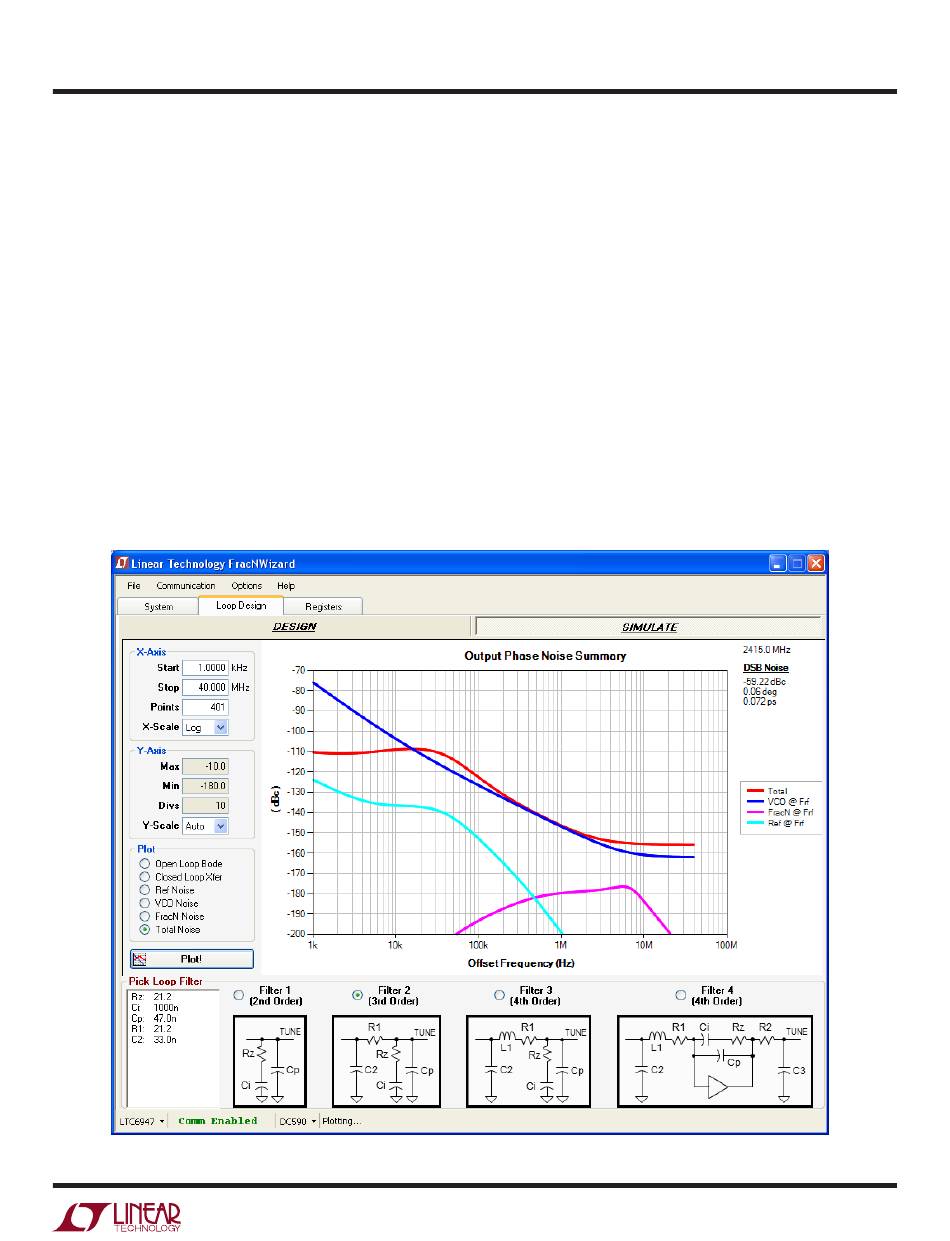Click the red Total legend swatch
950x1241 pixels.
[x=754, y=791]
